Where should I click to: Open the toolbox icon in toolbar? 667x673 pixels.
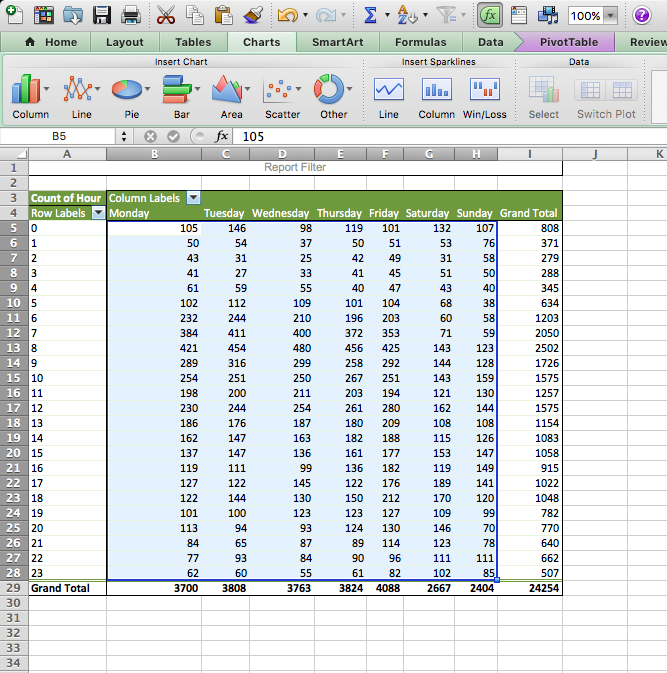coord(518,15)
